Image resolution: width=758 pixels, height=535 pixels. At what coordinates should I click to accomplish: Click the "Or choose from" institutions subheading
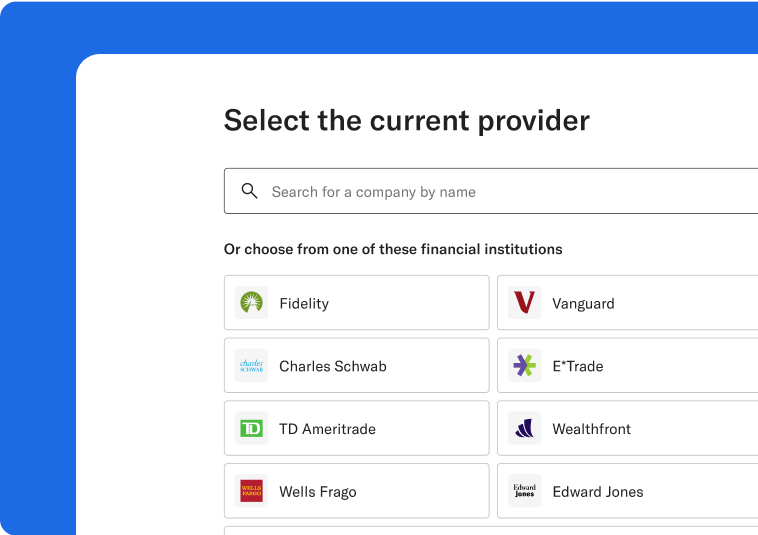[x=393, y=249]
